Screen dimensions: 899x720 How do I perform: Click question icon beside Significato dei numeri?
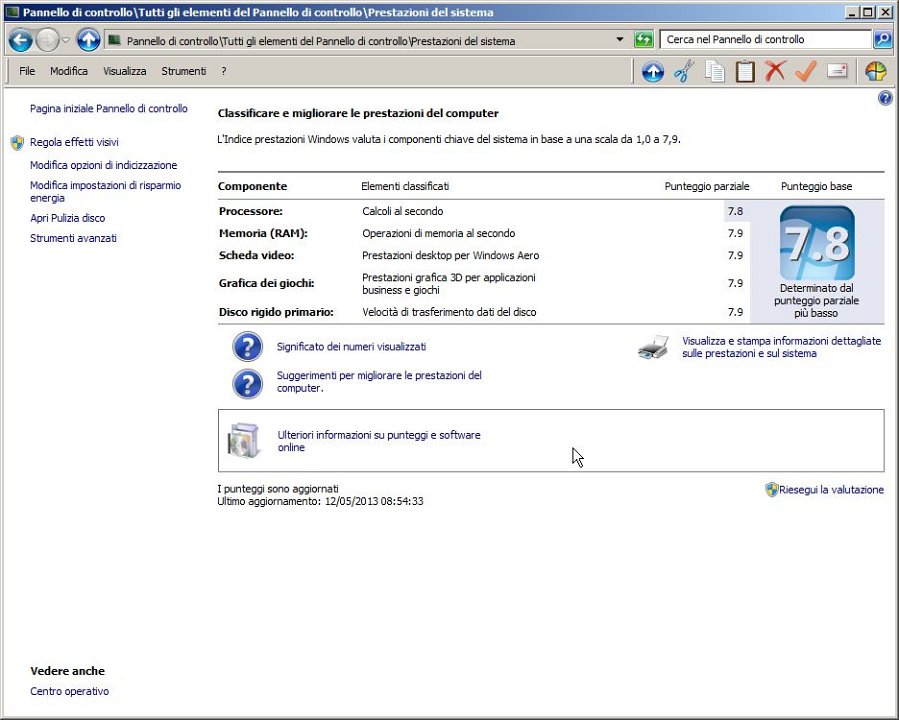[248, 347]
